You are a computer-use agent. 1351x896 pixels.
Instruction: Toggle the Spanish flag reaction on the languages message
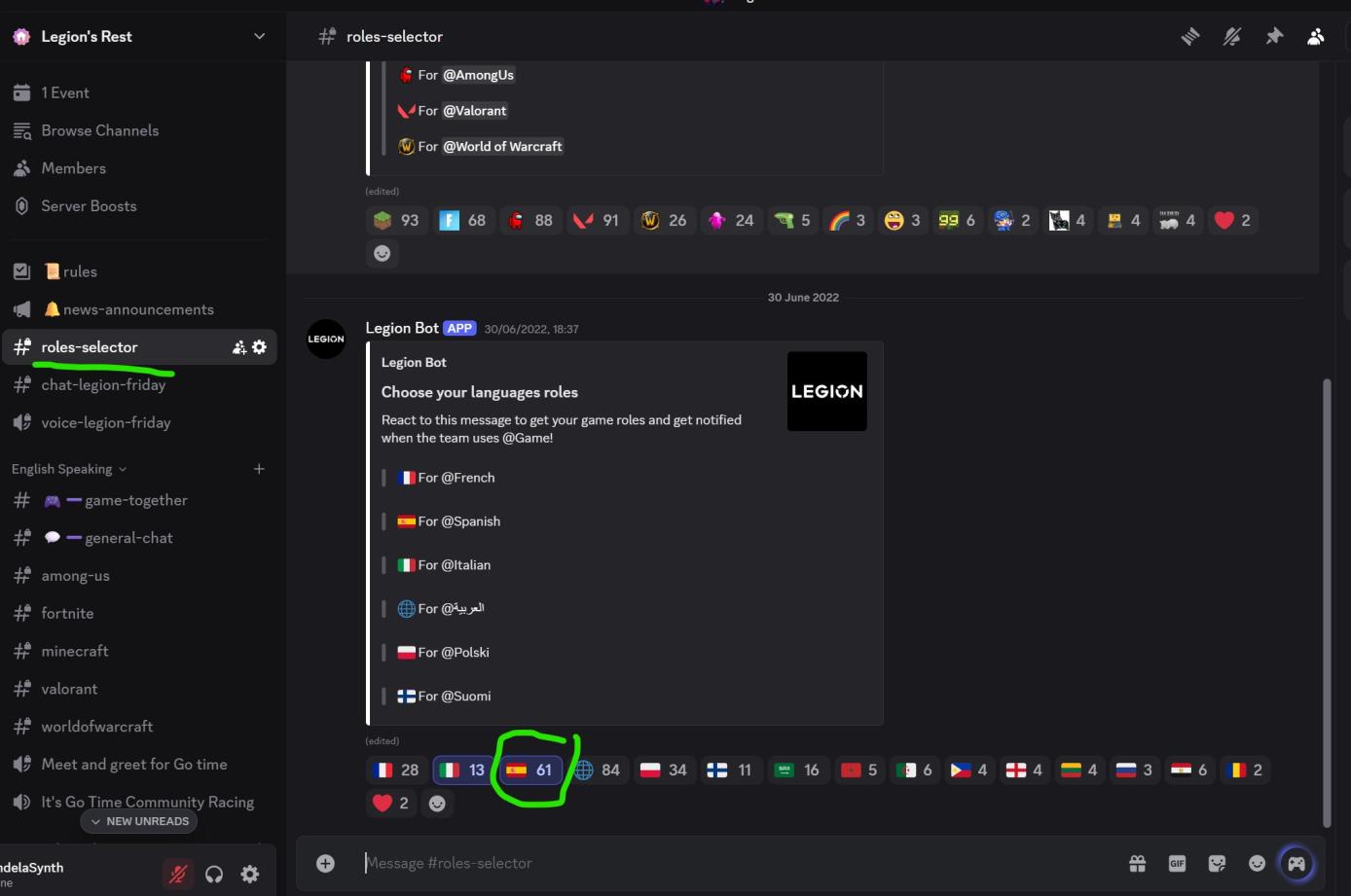[x=529, y=770]
